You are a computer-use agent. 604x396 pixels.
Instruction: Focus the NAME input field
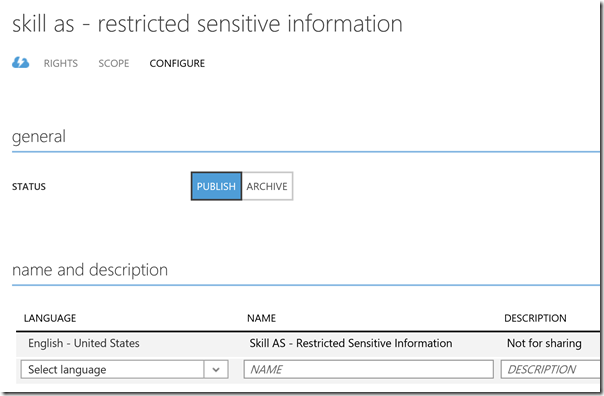tap(369, 369)
